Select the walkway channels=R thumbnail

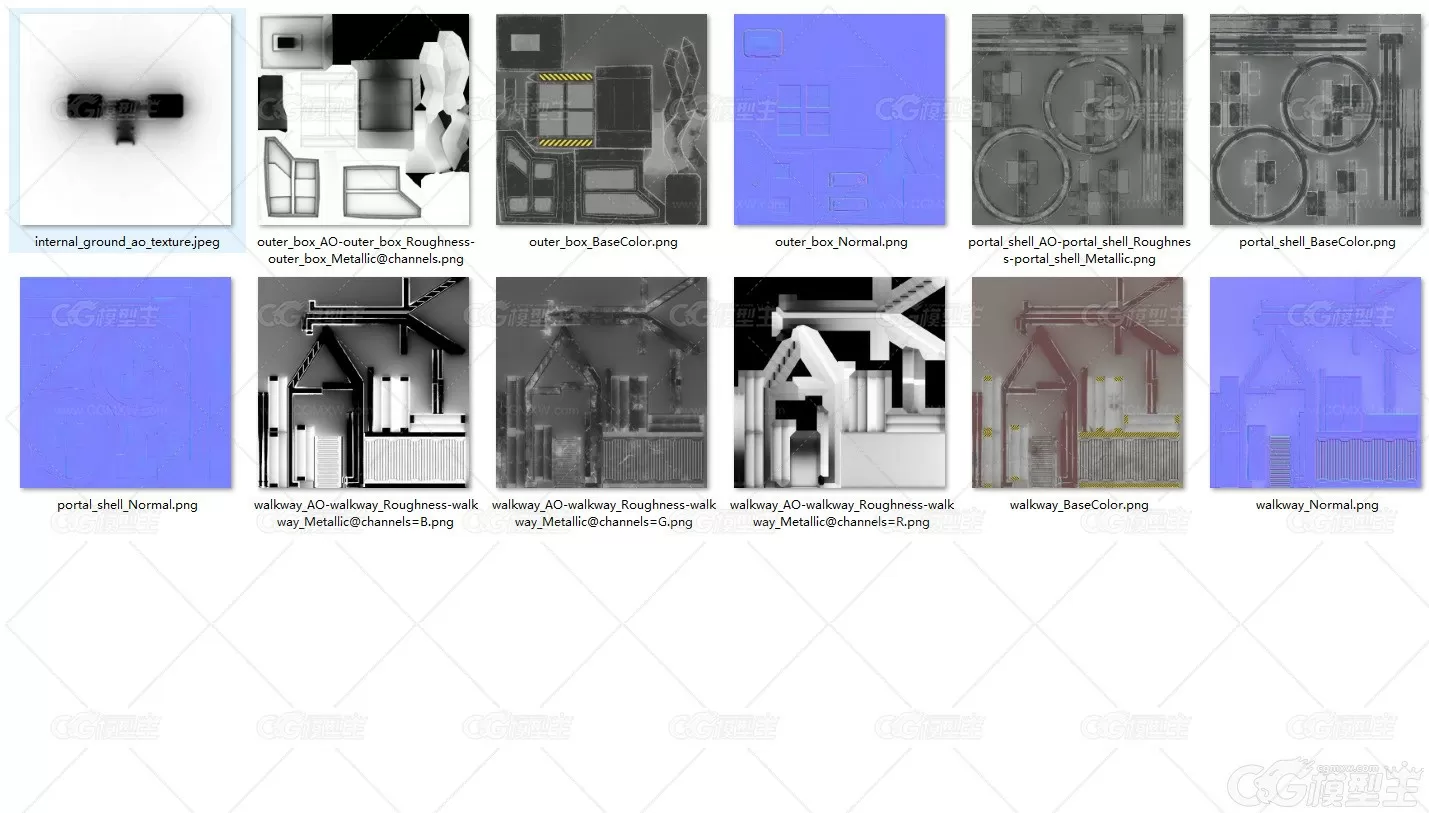(840, 383)
